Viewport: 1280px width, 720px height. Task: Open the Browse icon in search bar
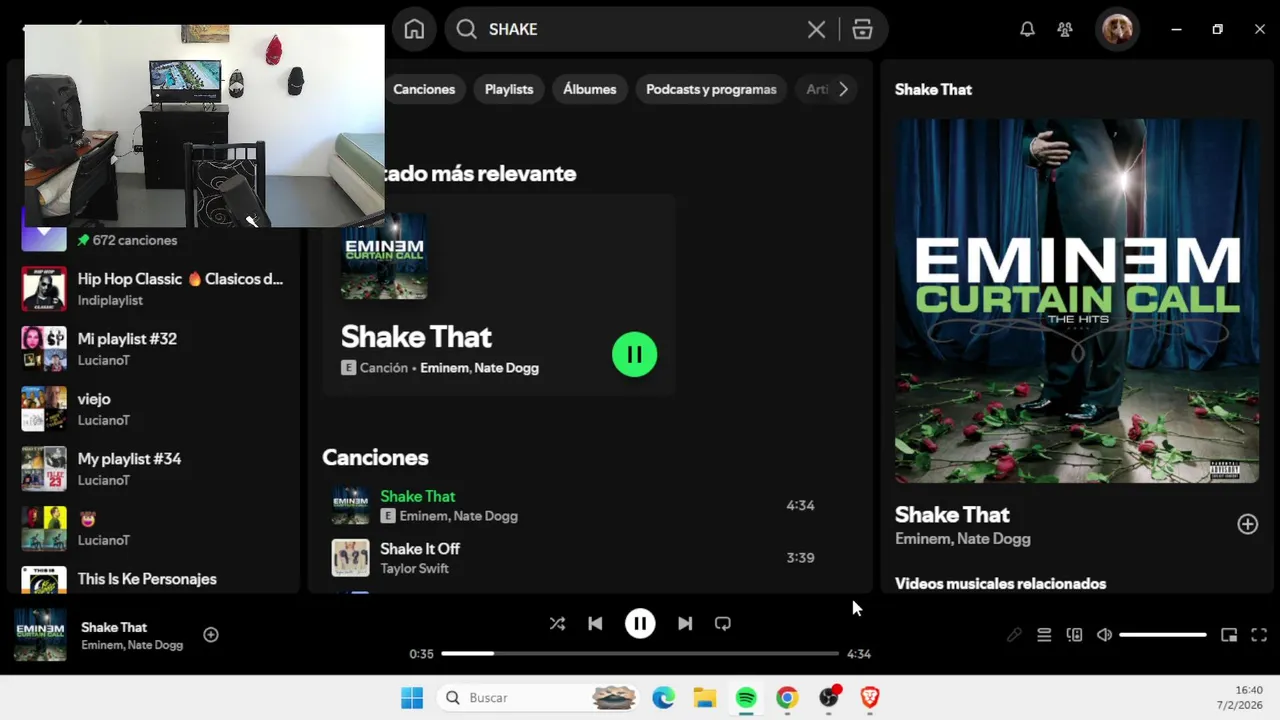862,29
